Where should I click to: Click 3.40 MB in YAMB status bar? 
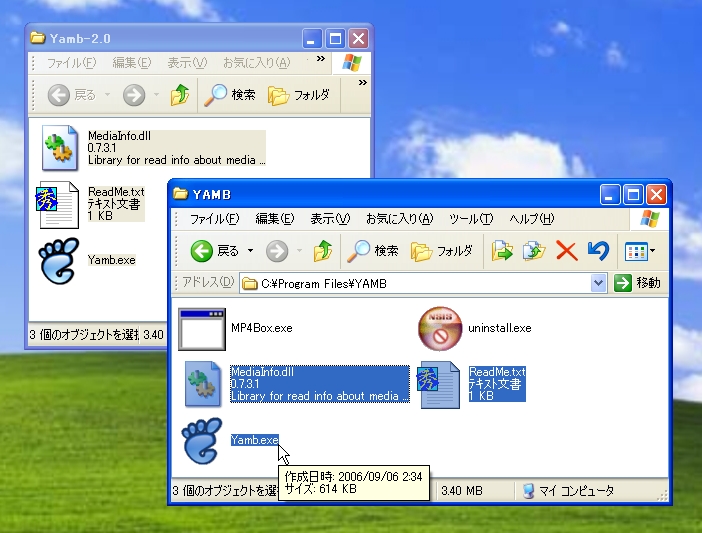click(462, 491)
